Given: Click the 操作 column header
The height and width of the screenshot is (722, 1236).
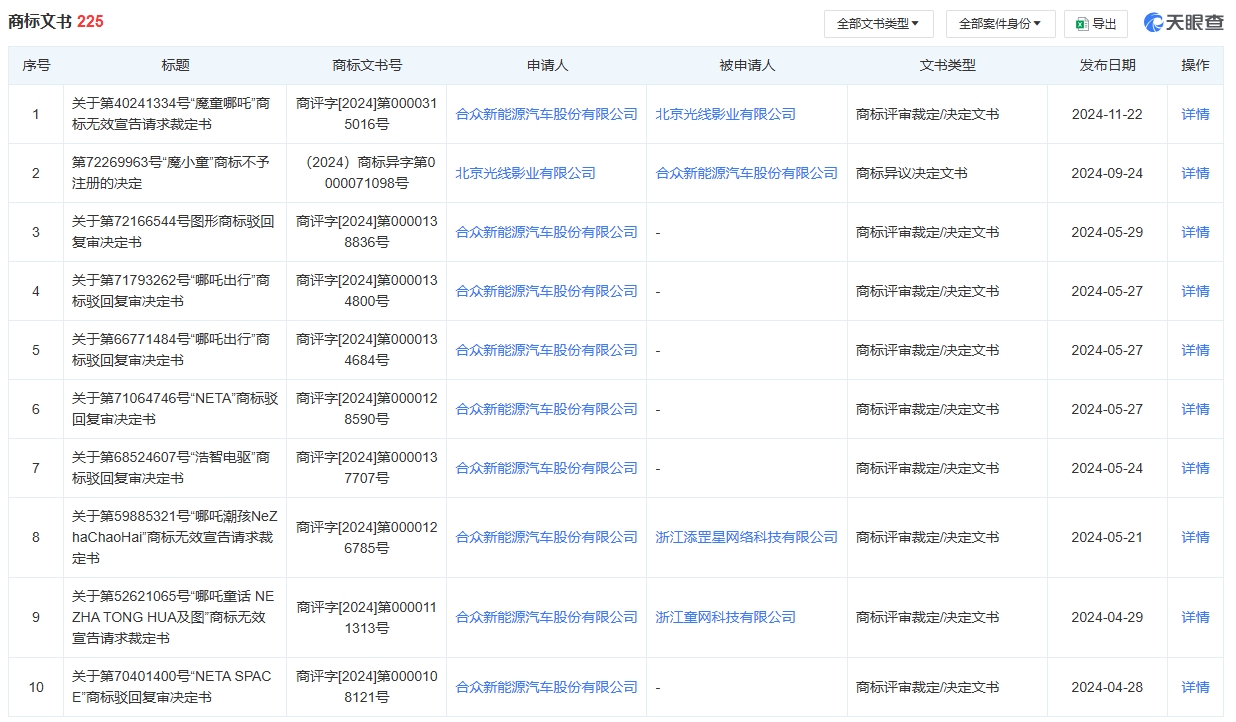Looking at the screenshot, I should [1195, 65].
